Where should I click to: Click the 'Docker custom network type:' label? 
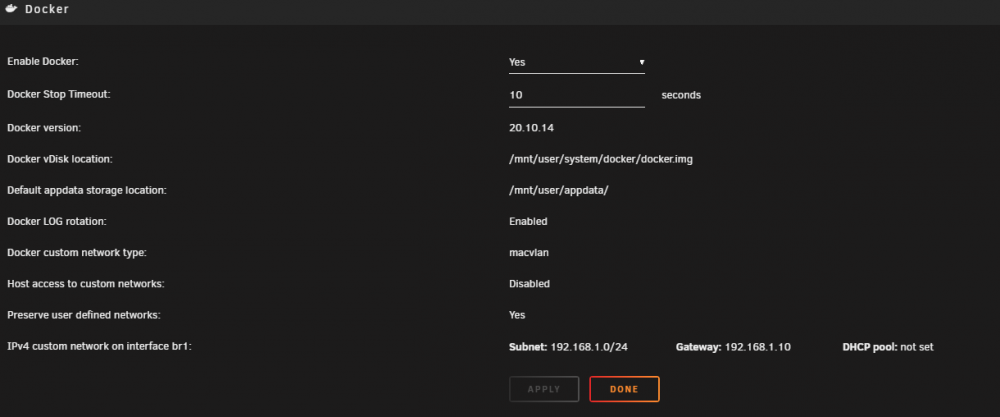click(77, 252)
